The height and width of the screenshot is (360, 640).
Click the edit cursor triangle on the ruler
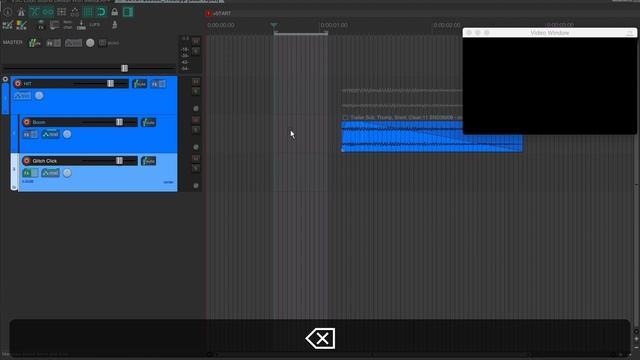(x=274, y=26)
